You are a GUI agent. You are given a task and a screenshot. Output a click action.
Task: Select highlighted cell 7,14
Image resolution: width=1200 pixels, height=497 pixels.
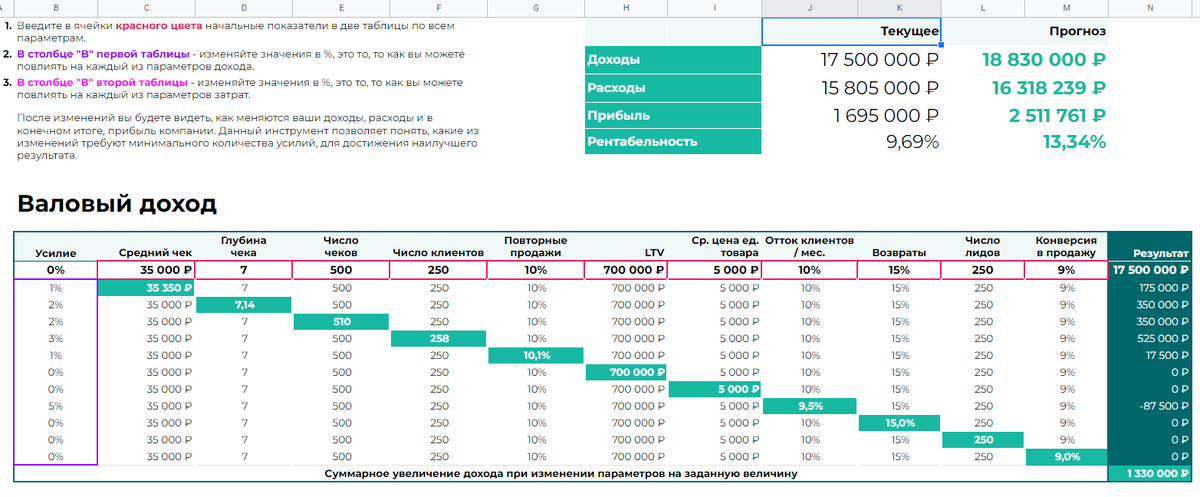tap(244, 305)
